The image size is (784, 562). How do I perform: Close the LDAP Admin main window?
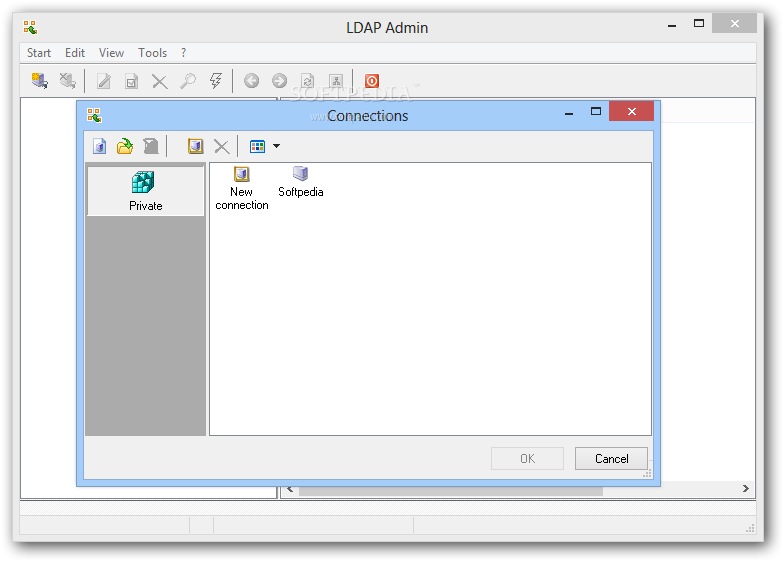734,24
